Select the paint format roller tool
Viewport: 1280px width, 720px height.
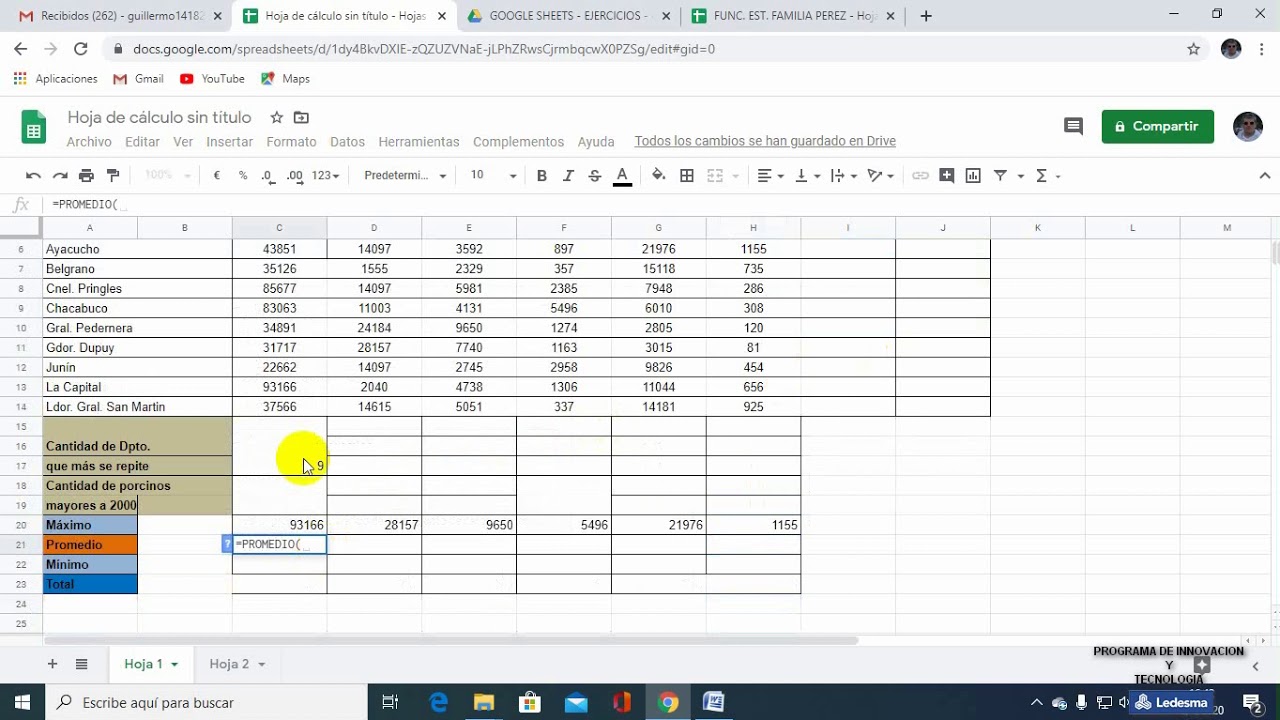pyautogui.click(x=113, y=176)
